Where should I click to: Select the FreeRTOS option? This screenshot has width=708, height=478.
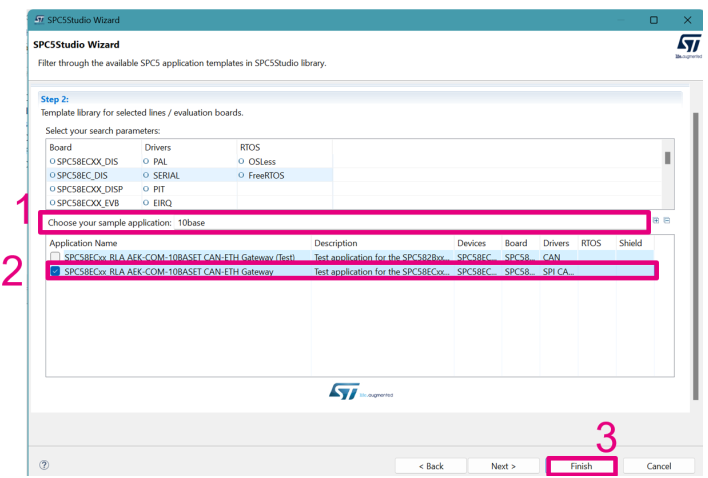tap(261, 175)
